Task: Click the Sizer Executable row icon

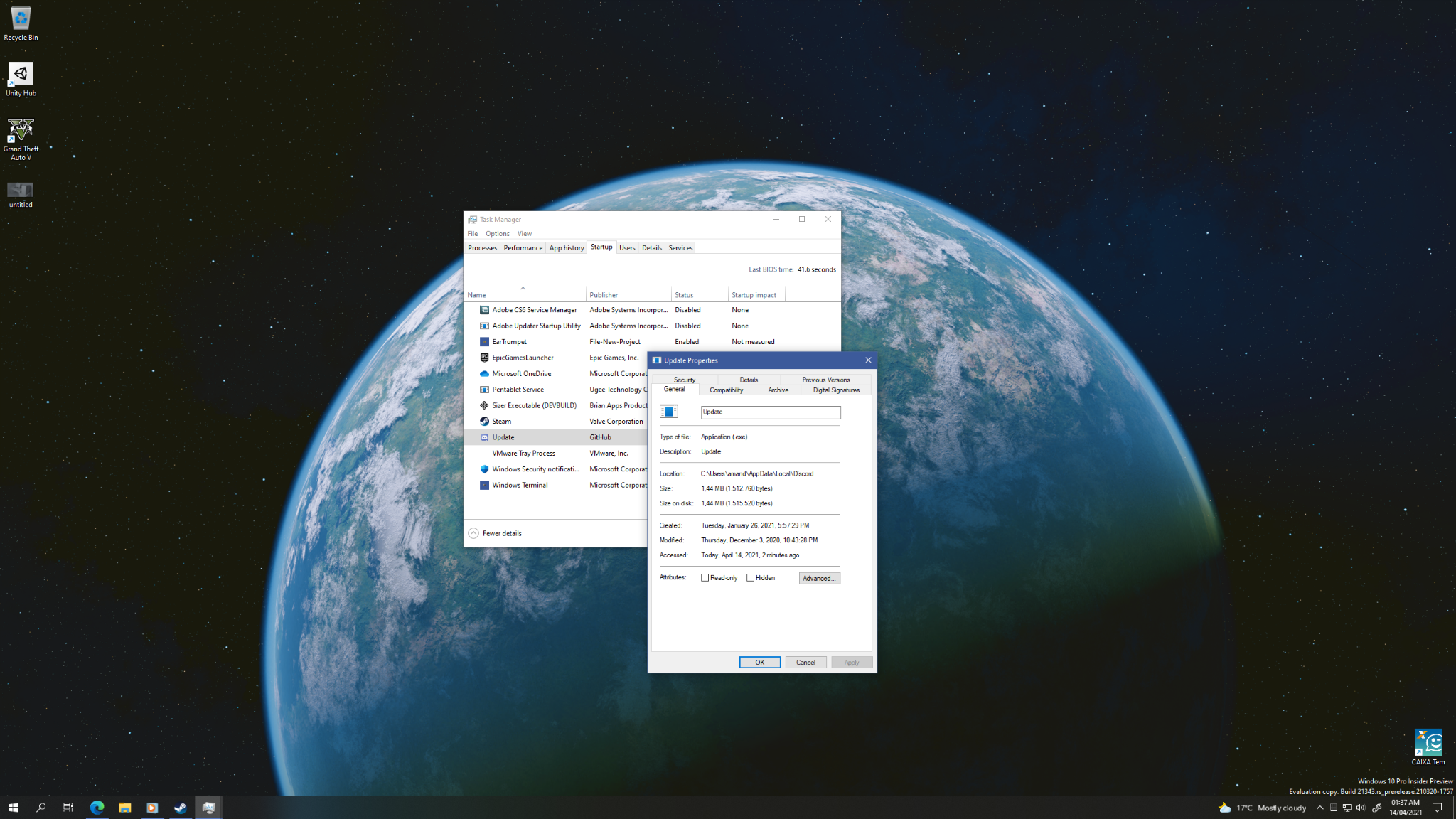Action: 484,405
